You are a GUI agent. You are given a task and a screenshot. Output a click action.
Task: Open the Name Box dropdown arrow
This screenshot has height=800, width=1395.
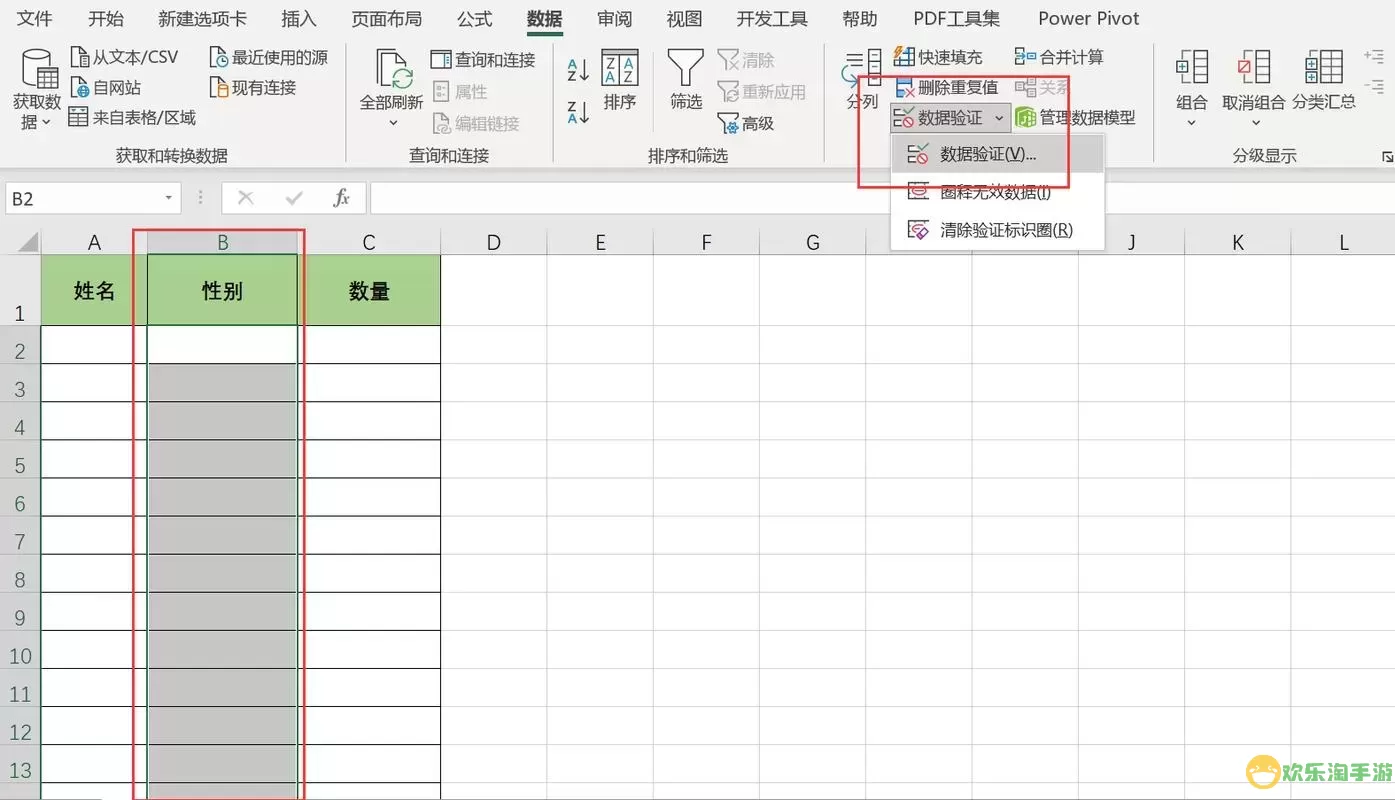pyautogui.click(x=168, y=198)
